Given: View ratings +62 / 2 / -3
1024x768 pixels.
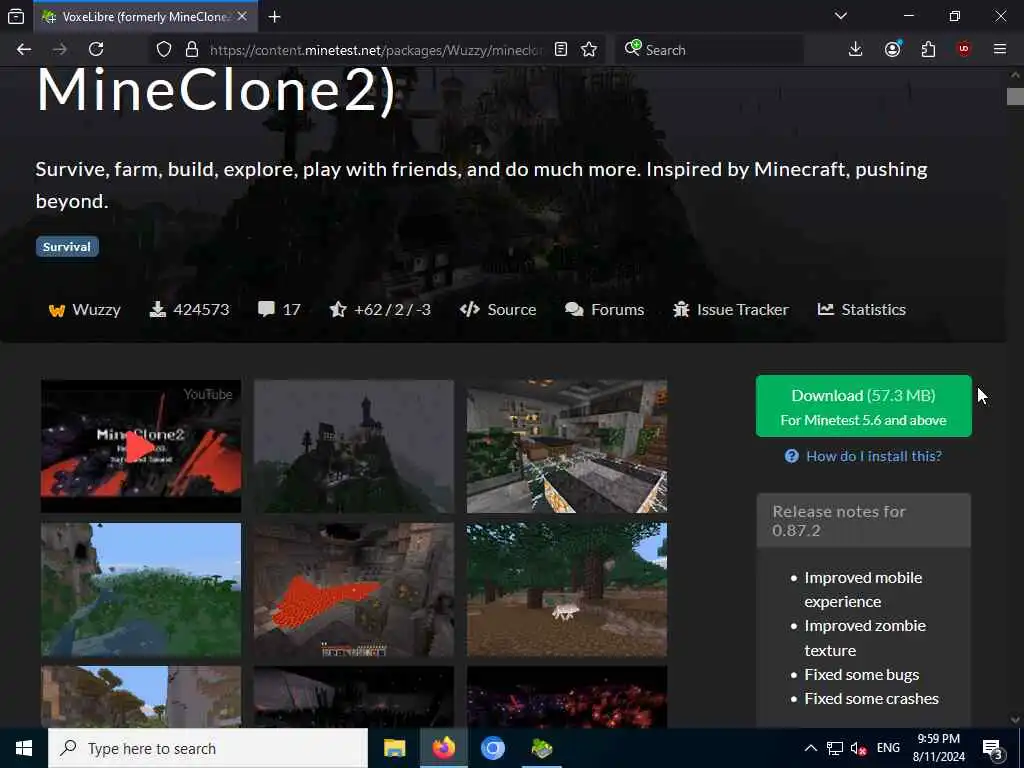Looking at the screenshot, I should click(x=380, y=310).
